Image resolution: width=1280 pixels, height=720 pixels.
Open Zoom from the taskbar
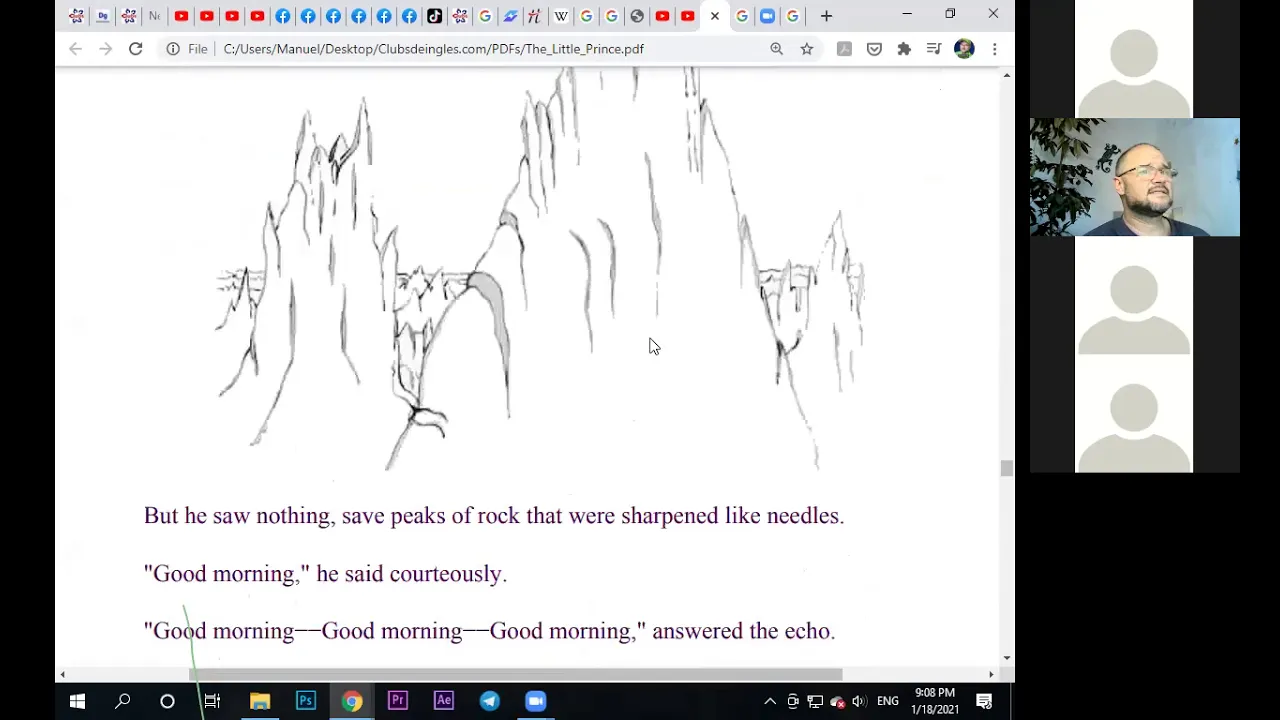coord(535,701)
